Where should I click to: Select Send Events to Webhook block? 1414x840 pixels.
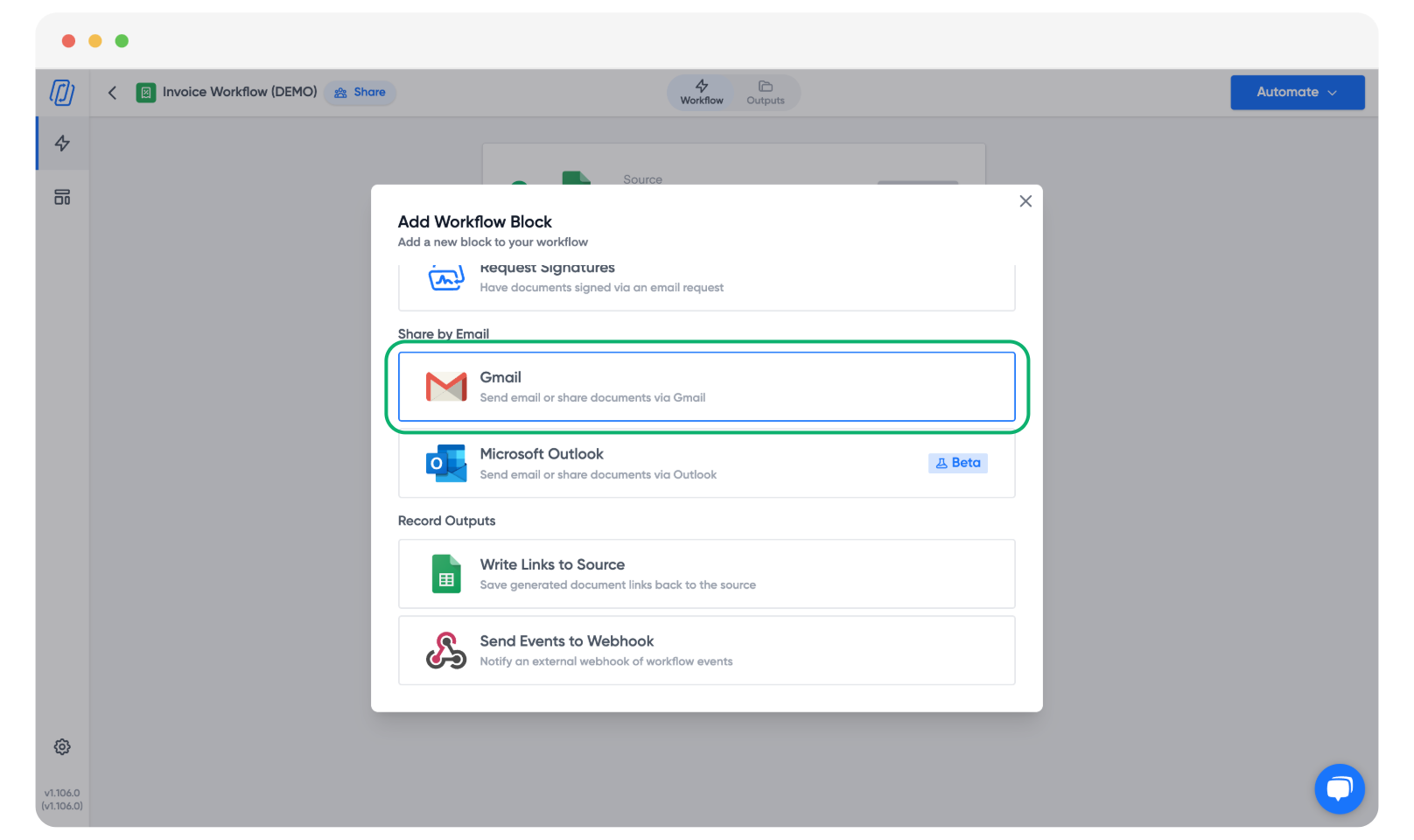[x=706, y=651]
